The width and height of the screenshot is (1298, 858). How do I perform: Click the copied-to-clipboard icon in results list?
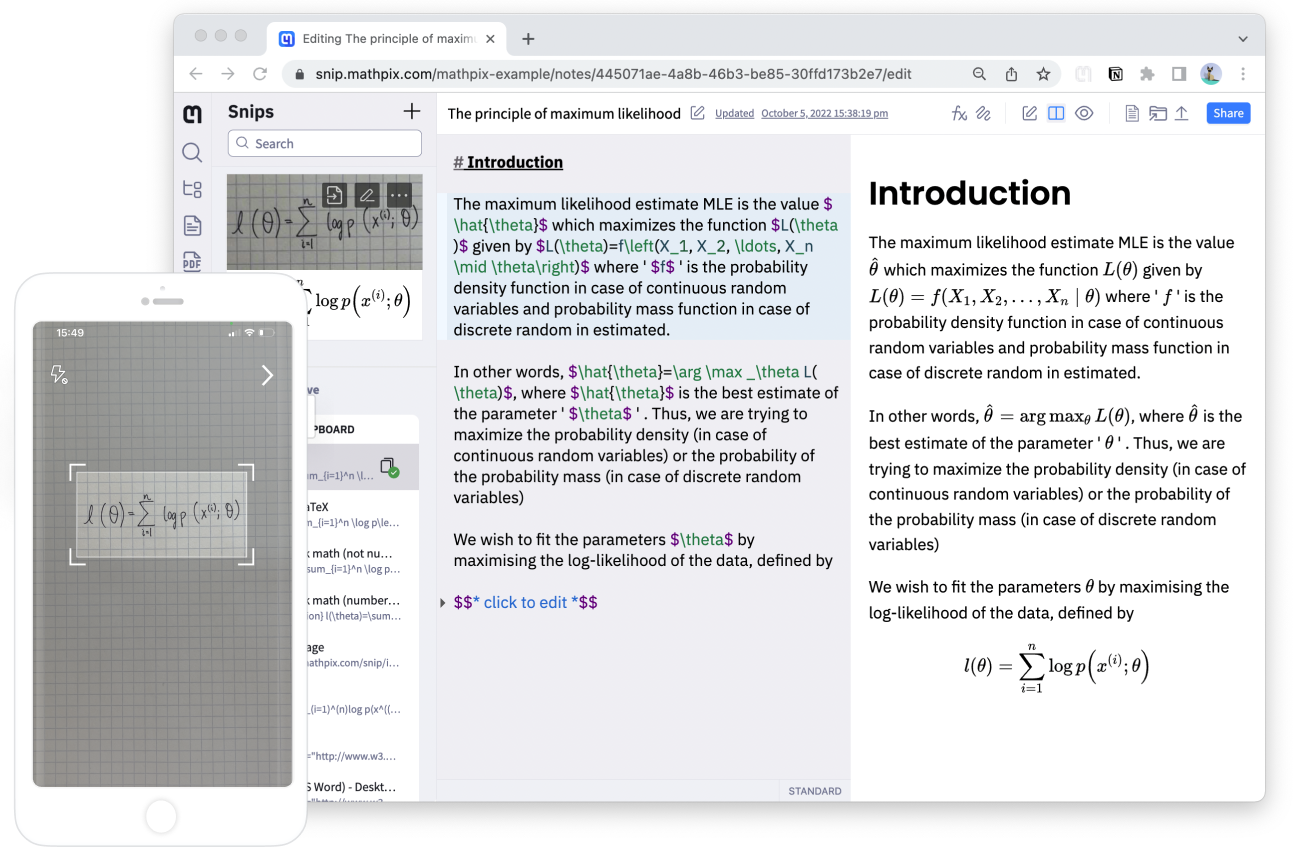[389, 467]
